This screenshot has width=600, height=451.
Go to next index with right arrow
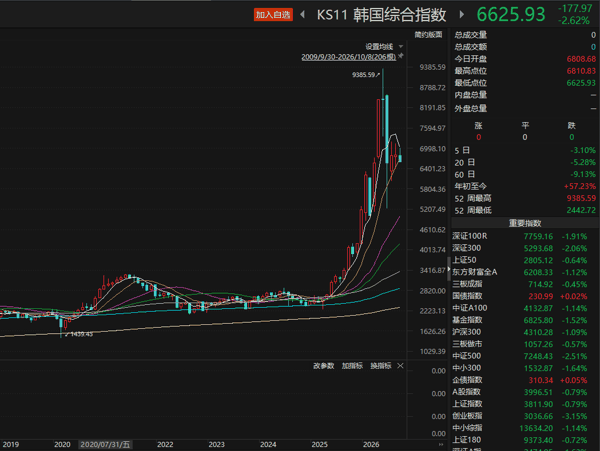coord(461,15)
